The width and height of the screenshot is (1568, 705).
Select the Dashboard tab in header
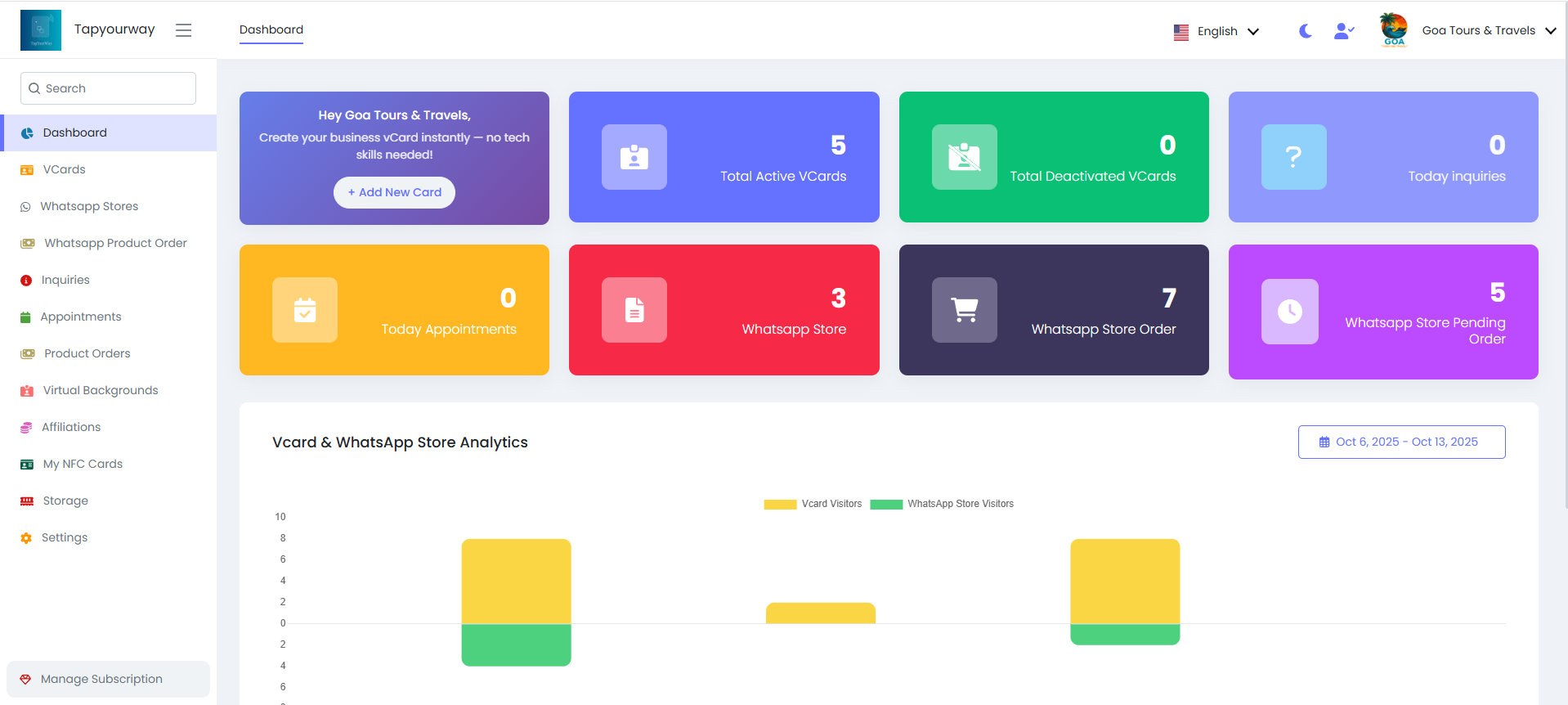click(x=271, y=29)
